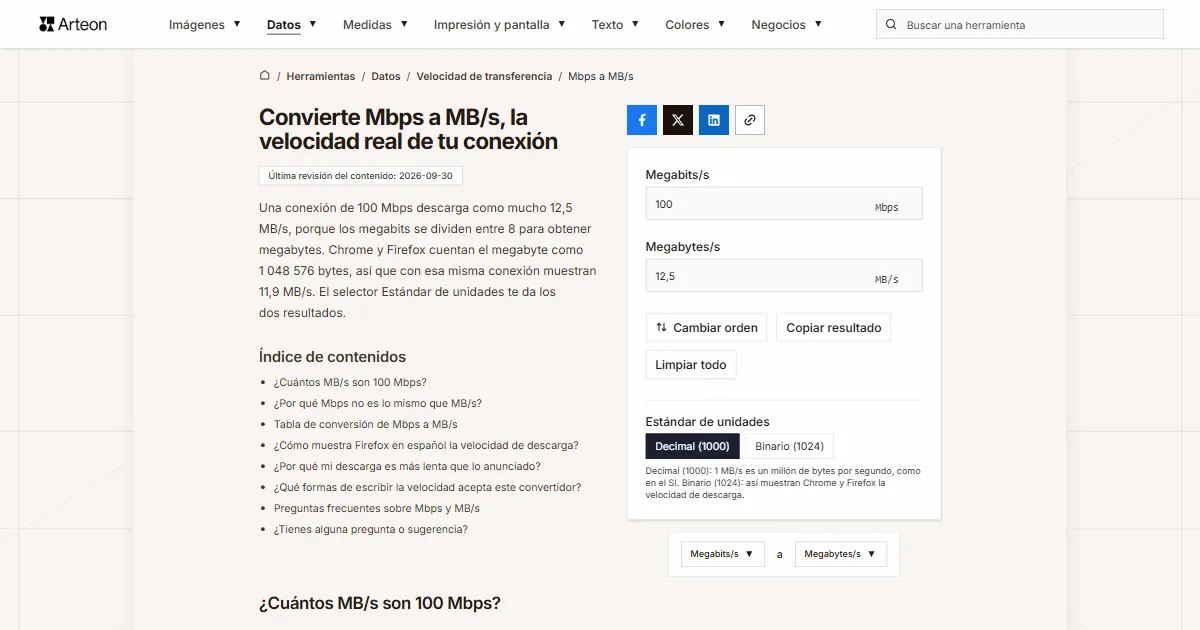The image size is (1200, 630).
Task: Open the Impresión y pantalla menu
Action: [x=500, y=25]
